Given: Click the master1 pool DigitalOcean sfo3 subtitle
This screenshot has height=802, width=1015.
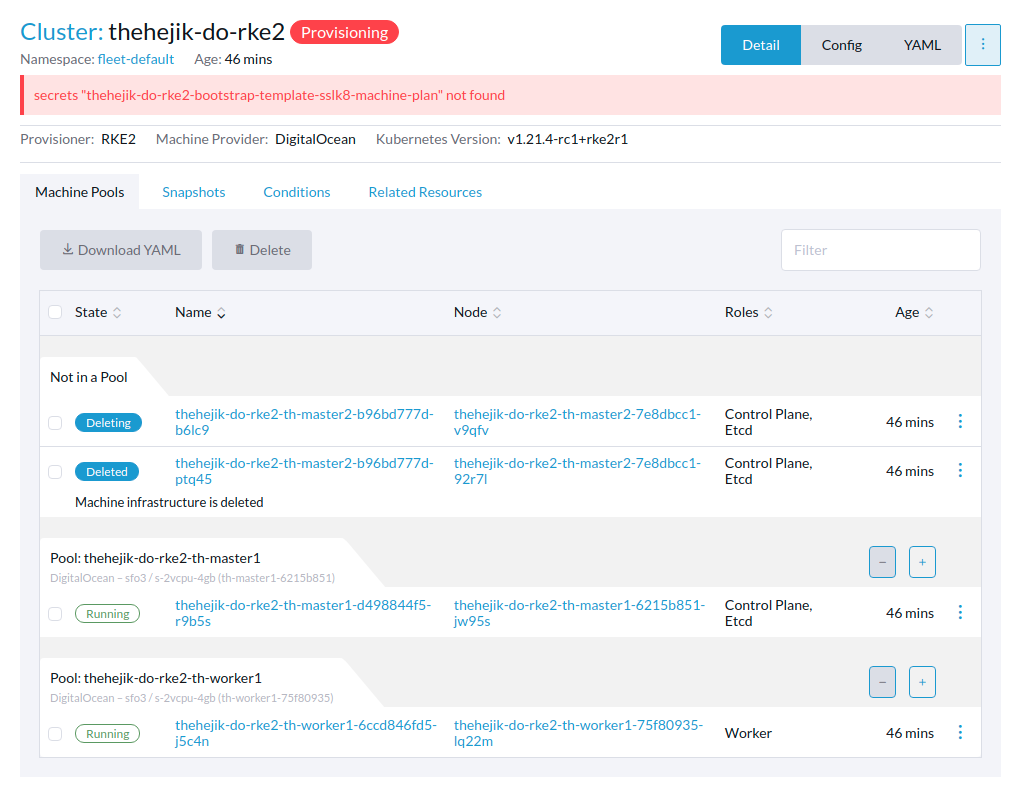Looking at the screenshot, I should pyautogui.click(x=192, y=578).
